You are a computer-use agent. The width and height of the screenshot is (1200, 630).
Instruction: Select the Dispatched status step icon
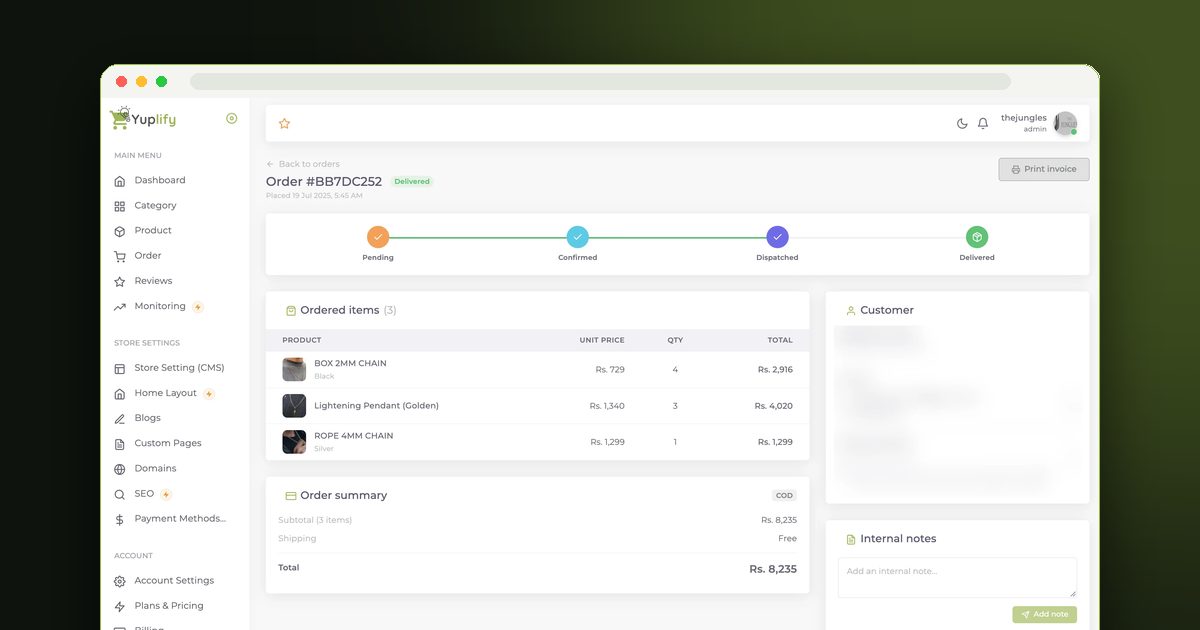(778, 237)
